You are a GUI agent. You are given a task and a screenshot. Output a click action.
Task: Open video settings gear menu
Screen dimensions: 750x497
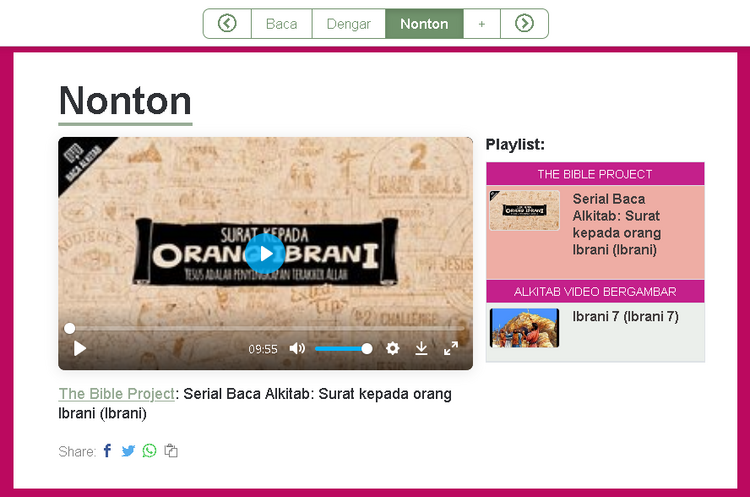tap(393, 348)
